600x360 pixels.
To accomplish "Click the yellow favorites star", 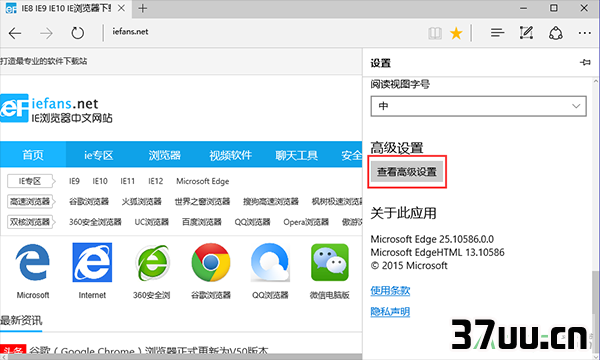I will (456, 33).
